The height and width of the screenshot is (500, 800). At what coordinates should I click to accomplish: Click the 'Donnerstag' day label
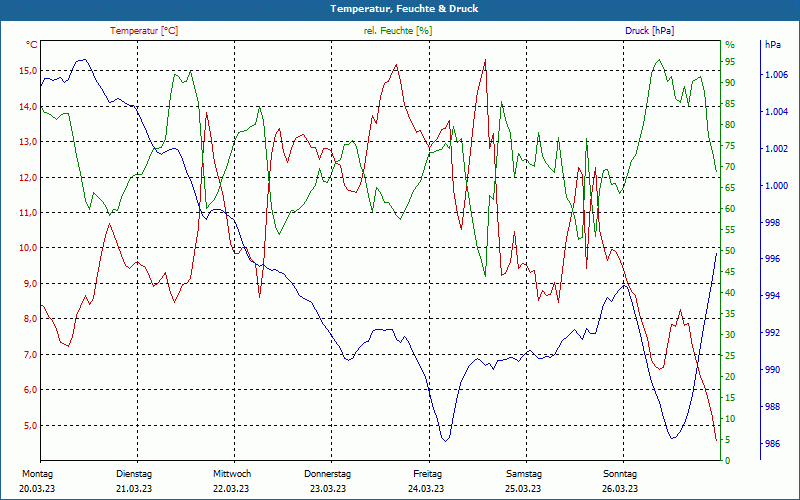(x=328, y=474)
